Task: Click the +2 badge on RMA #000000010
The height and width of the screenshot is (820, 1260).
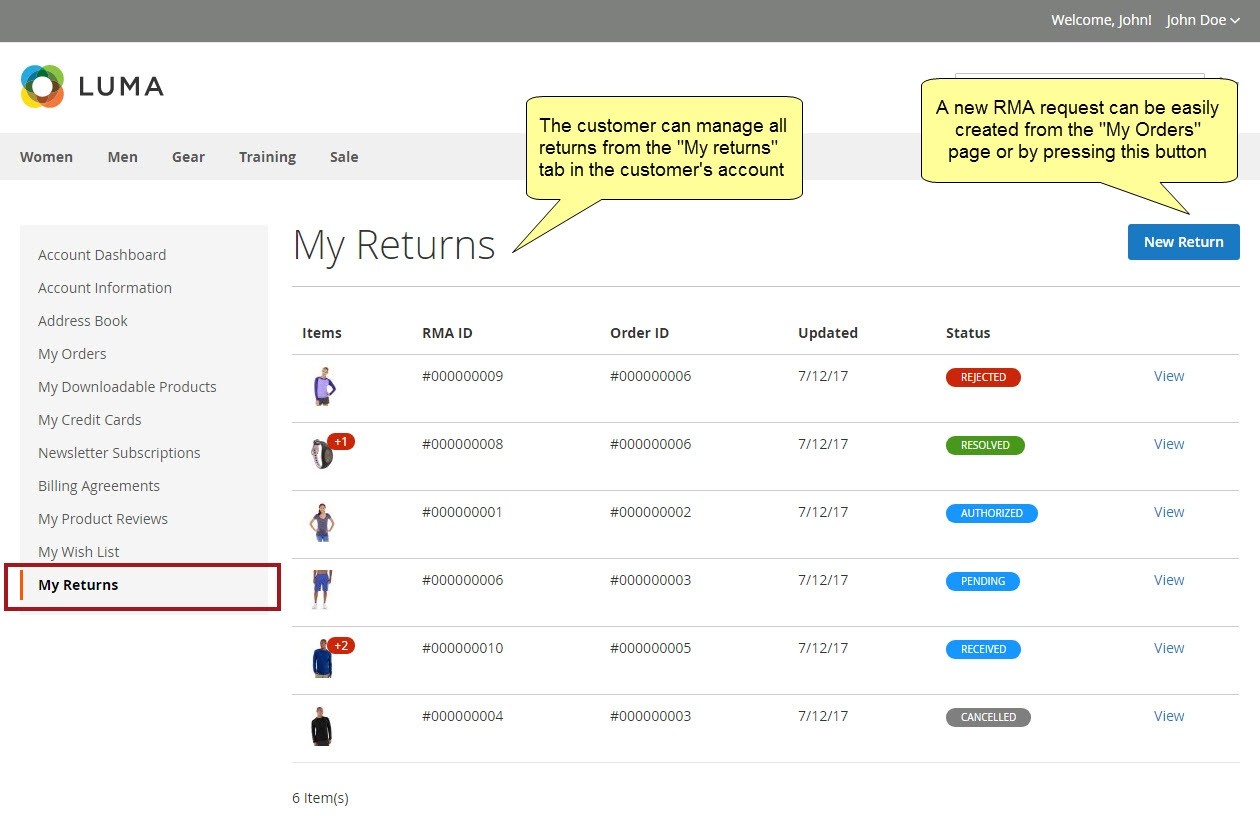Action: tap(341, 646)
